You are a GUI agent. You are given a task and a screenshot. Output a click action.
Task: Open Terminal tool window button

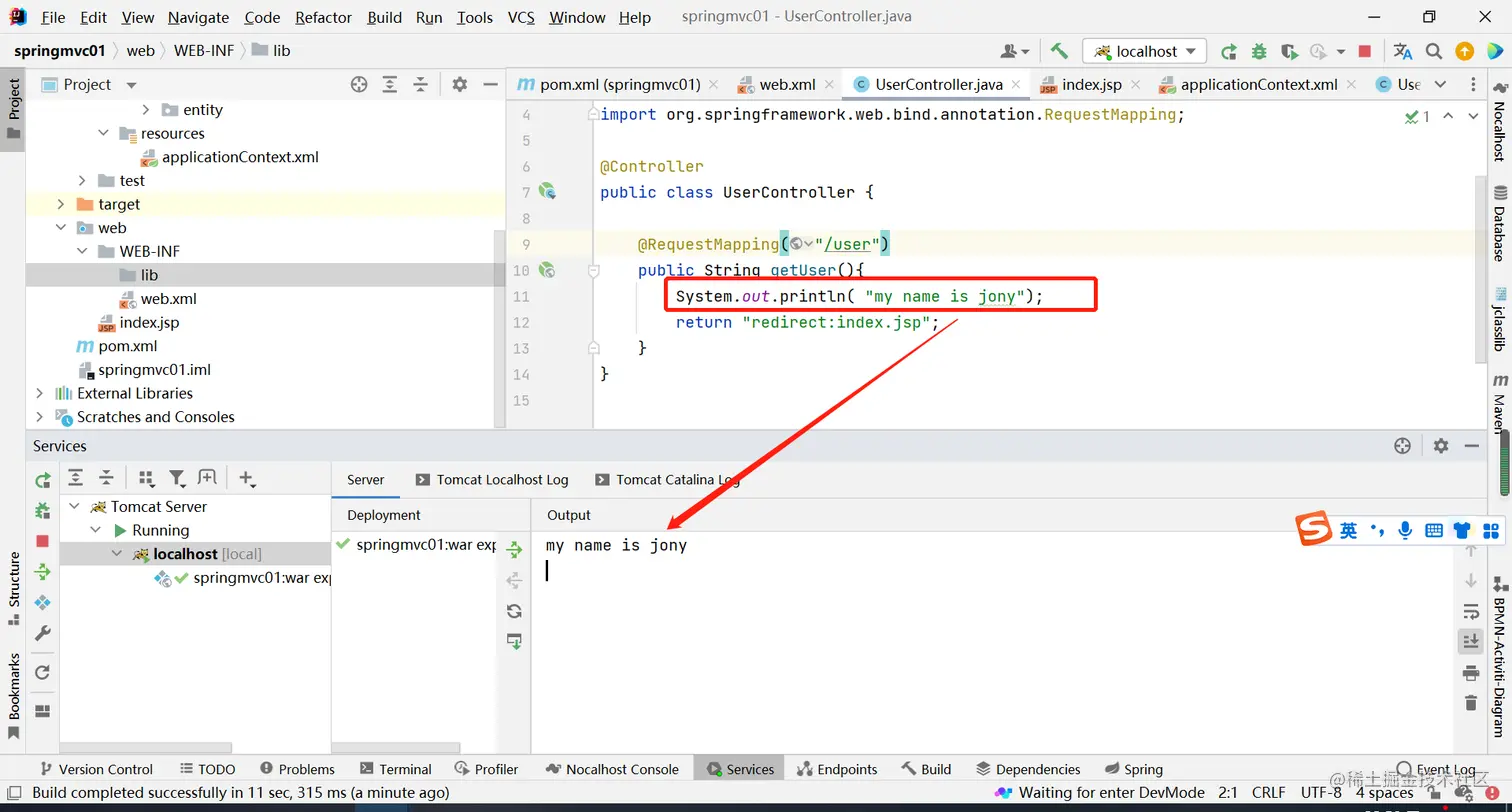[395, 769]
